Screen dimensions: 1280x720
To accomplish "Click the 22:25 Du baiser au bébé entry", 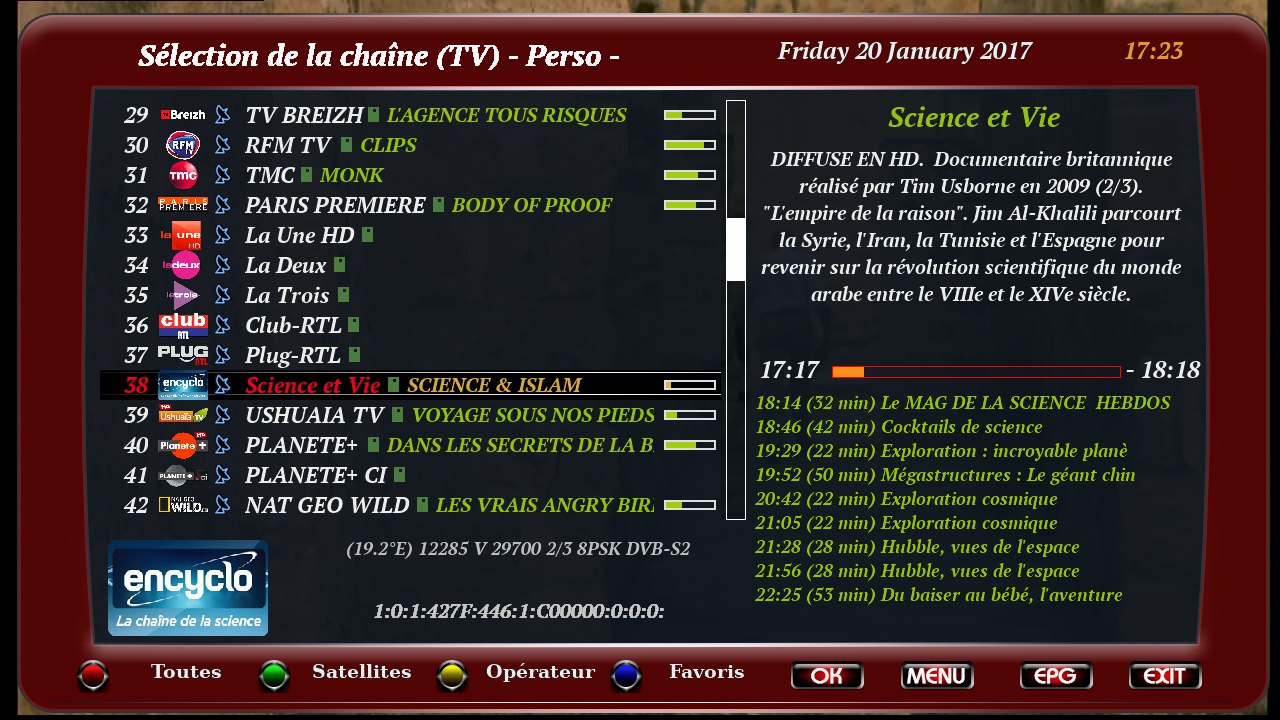I will pos(939,595).
